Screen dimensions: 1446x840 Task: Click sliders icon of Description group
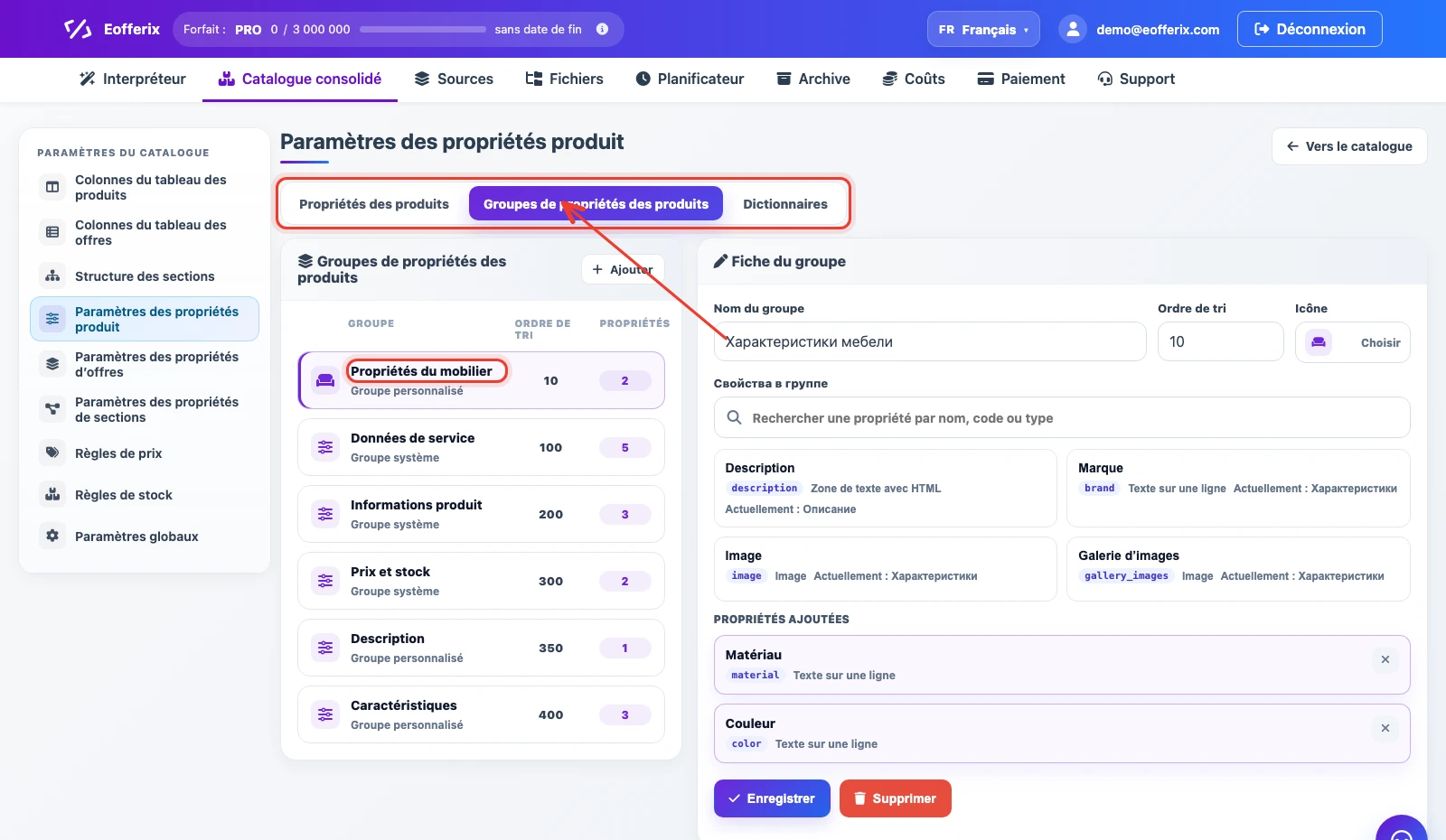tap(325, 648)
